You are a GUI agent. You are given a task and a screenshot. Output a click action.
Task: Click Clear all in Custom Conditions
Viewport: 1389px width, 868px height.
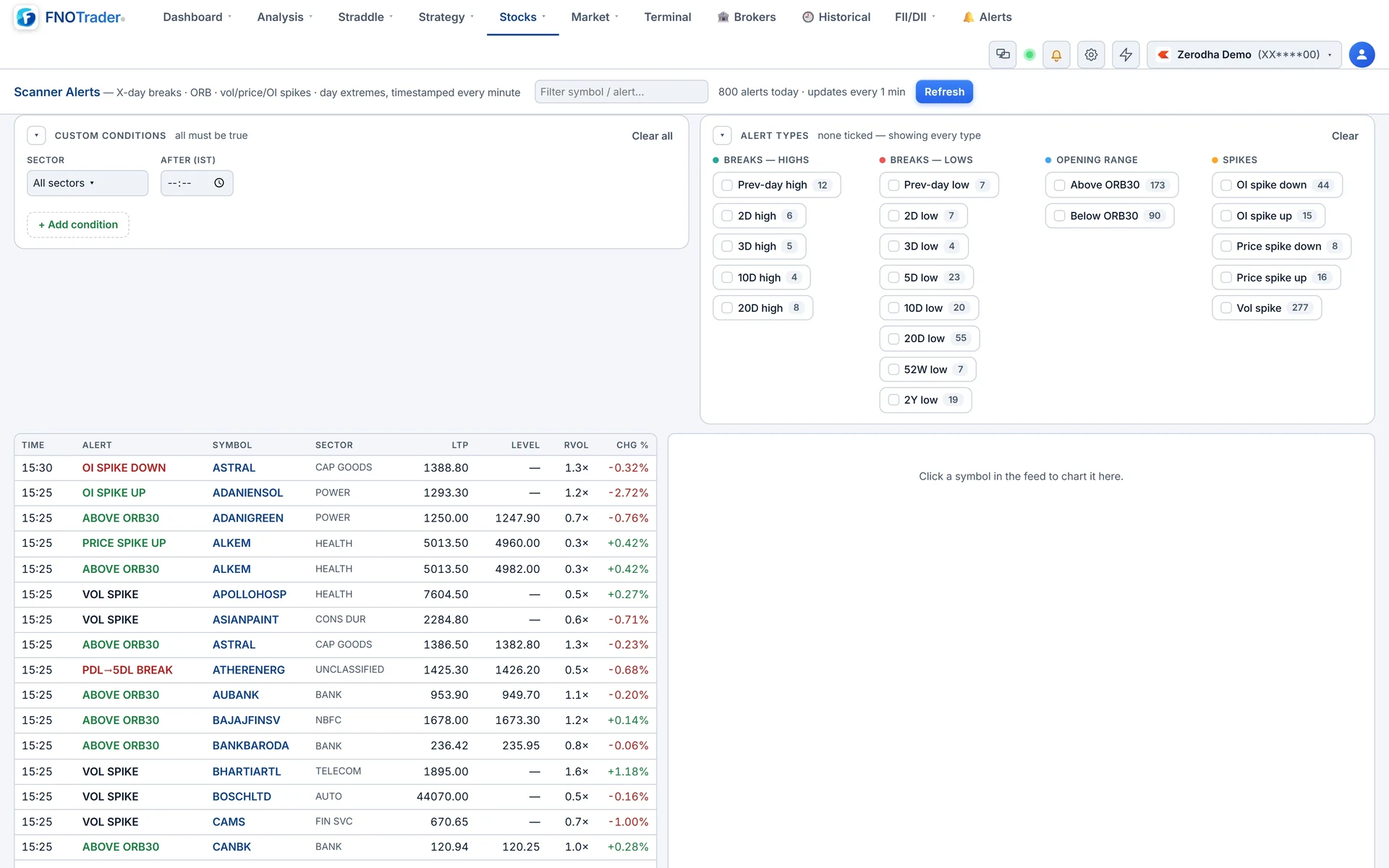(652, 136)
